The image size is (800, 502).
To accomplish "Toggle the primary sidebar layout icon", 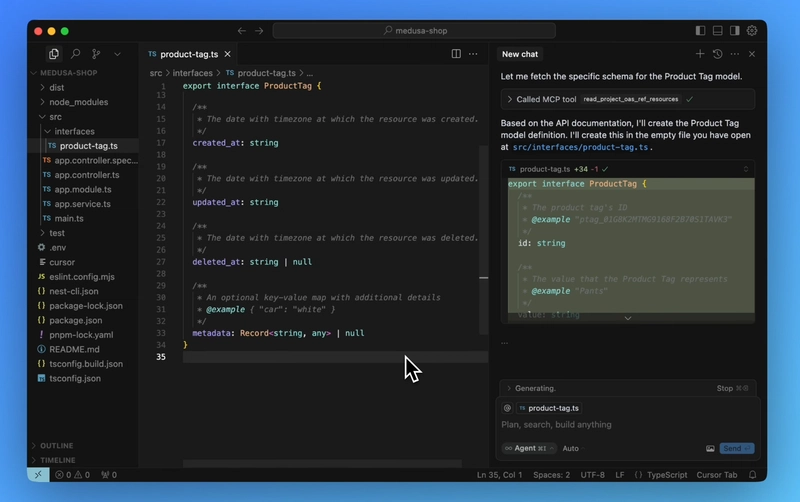I will (701, 31).
